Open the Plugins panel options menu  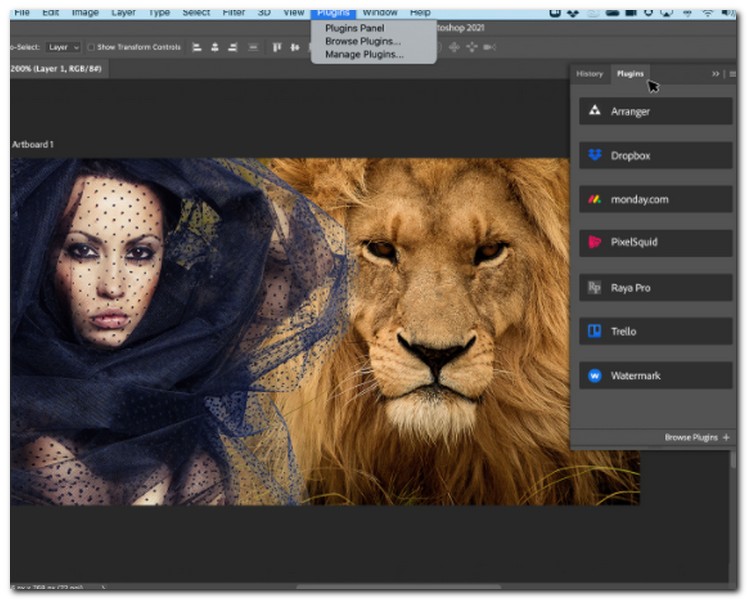click(732, 74)
